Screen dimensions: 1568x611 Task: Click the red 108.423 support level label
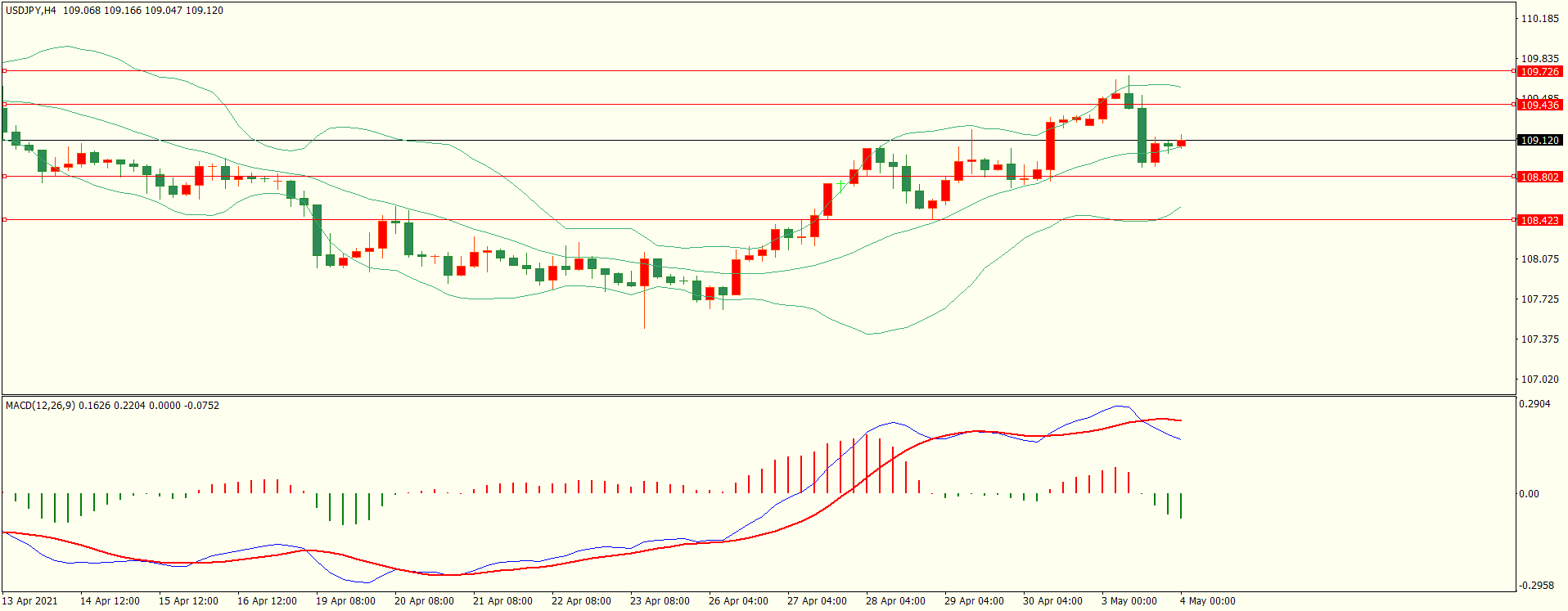tap(1539, 221)
